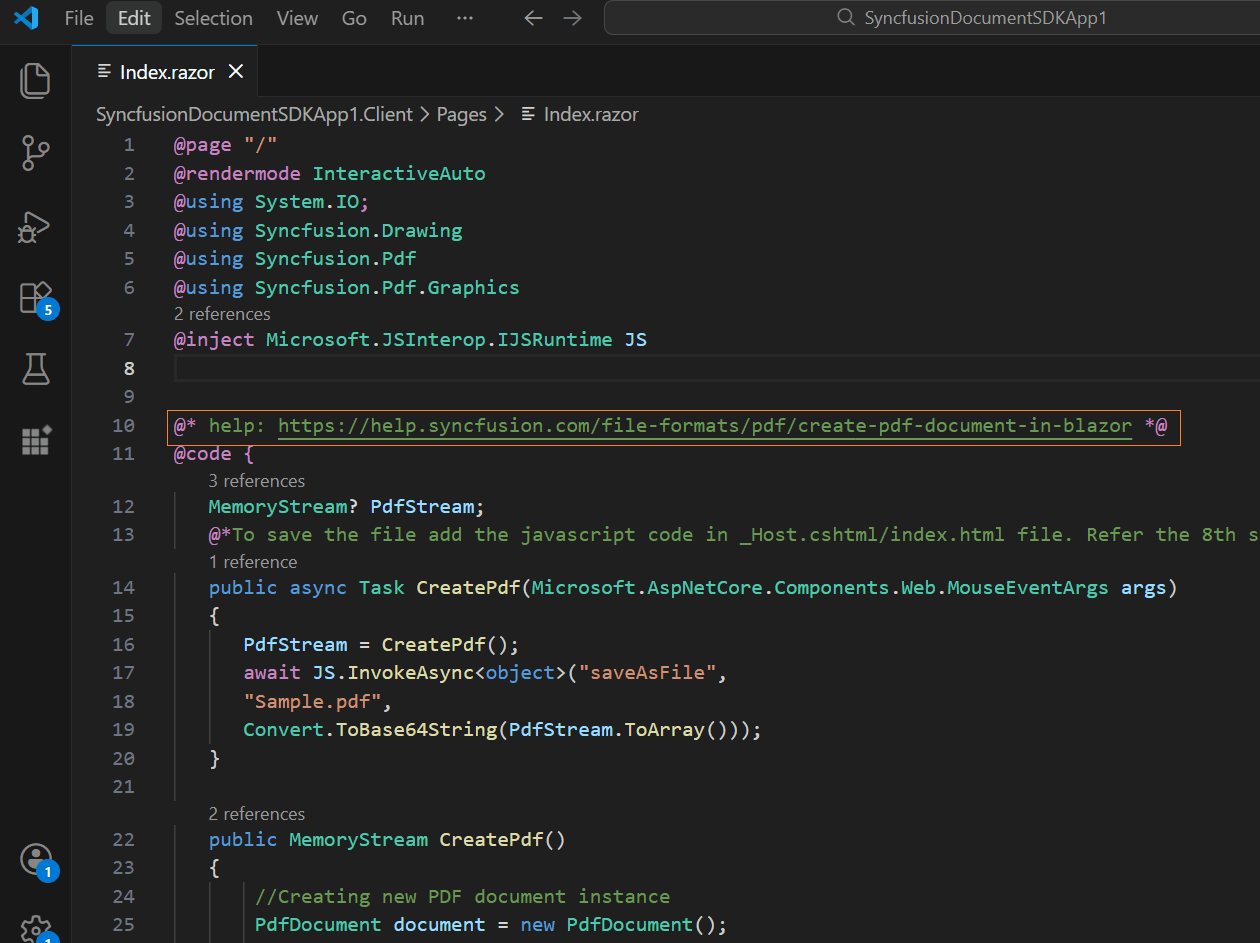Open the Source Control view
Screen dimensions: 1260x943
(35, 154)
